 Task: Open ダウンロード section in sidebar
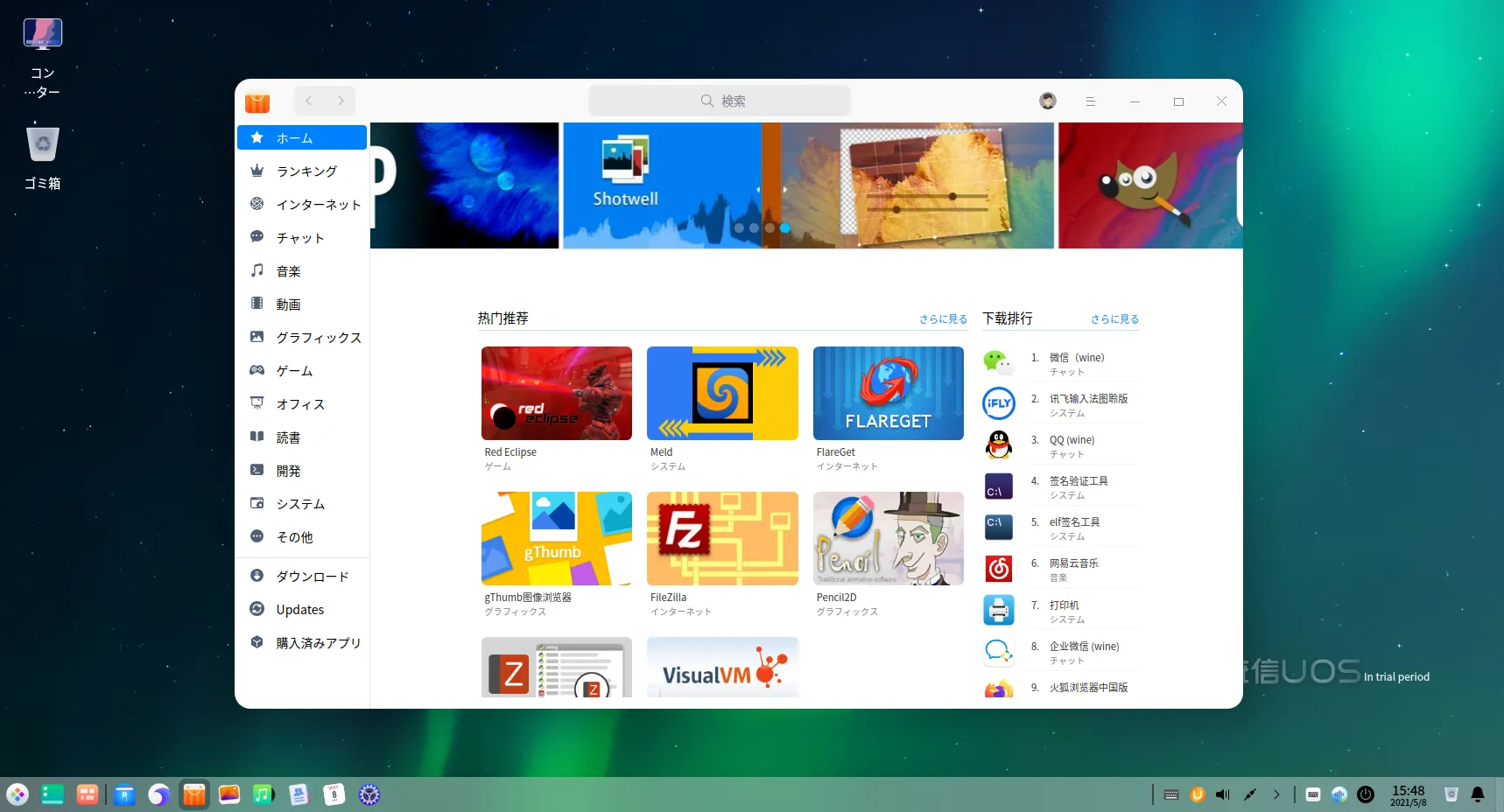312,577
